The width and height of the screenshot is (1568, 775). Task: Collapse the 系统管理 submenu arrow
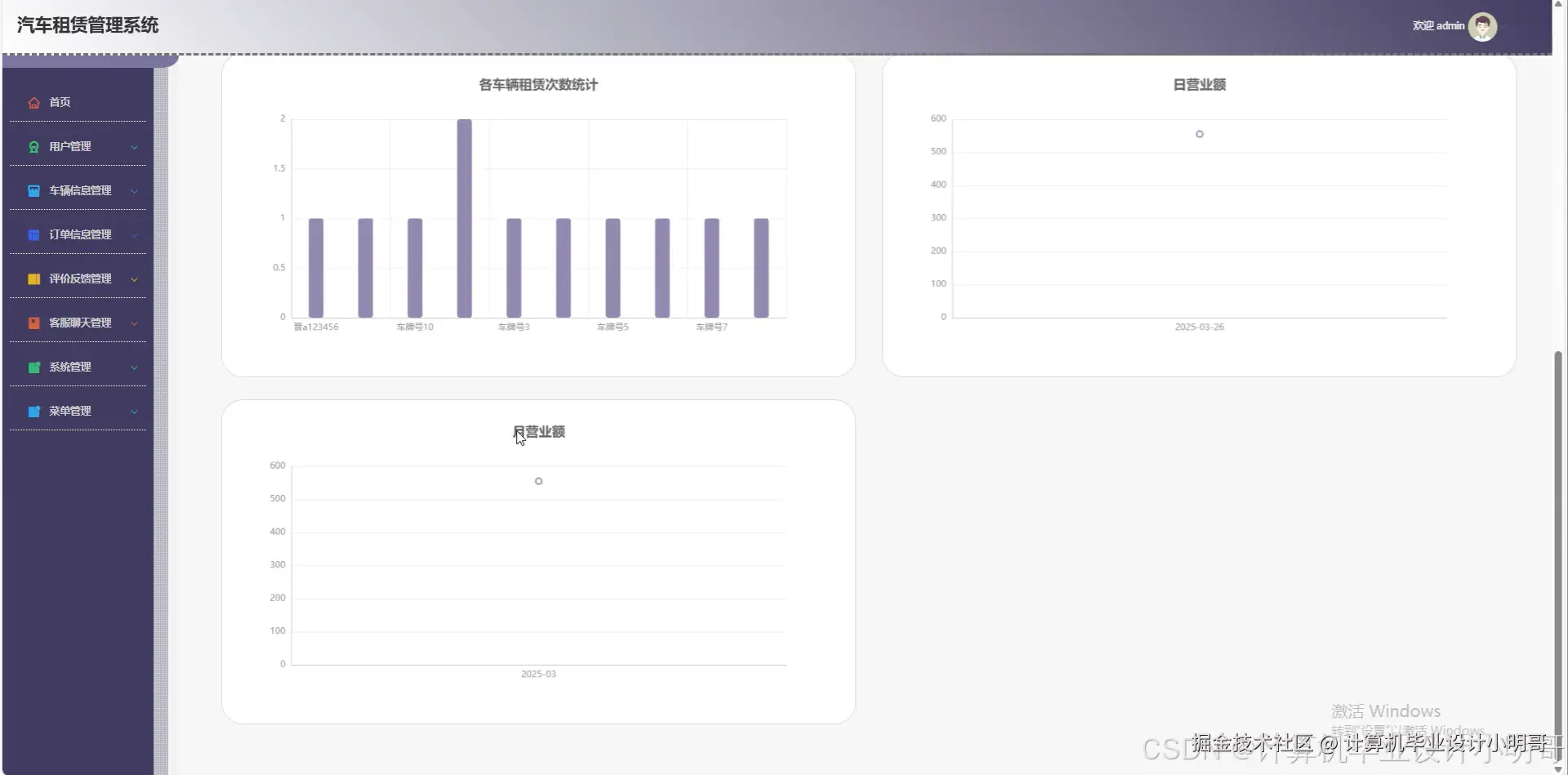click(134, 367)
